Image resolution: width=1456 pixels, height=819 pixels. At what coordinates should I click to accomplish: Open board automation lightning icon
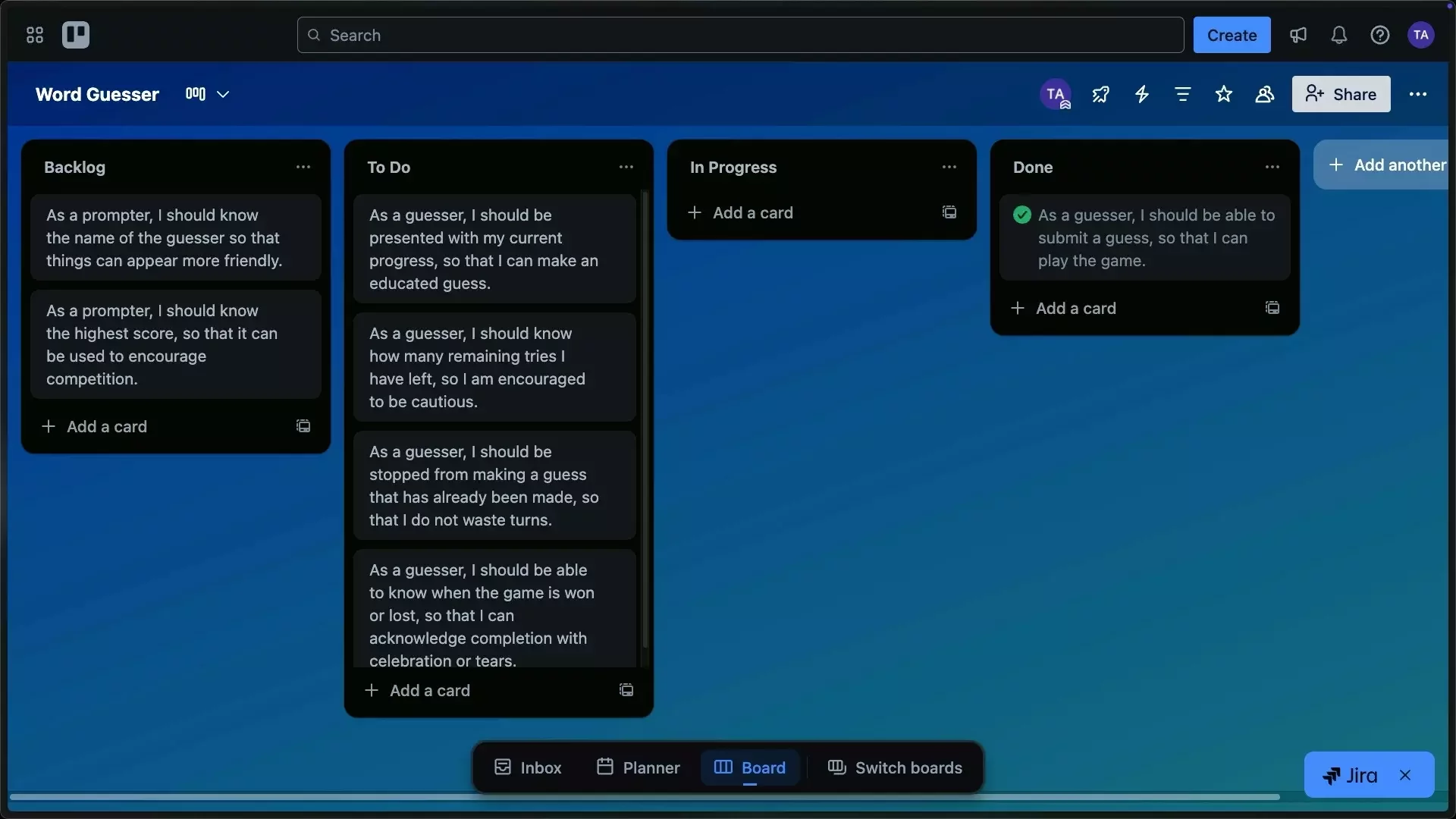(x=1143, y=94)
